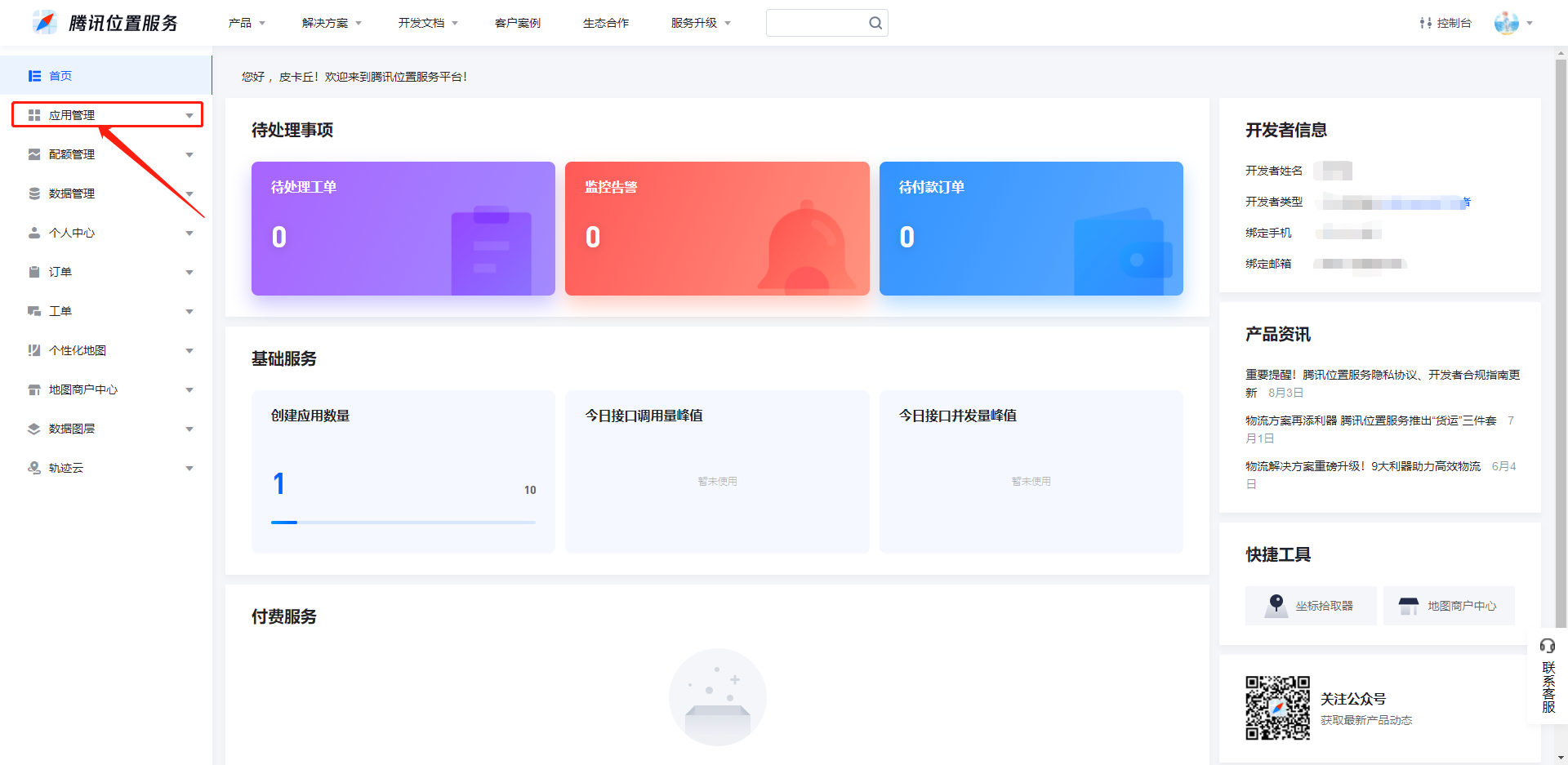Viewport: 1568px width, 765px height.
Task: Open the 监控告警 red card
Action: tap(717, 229)
